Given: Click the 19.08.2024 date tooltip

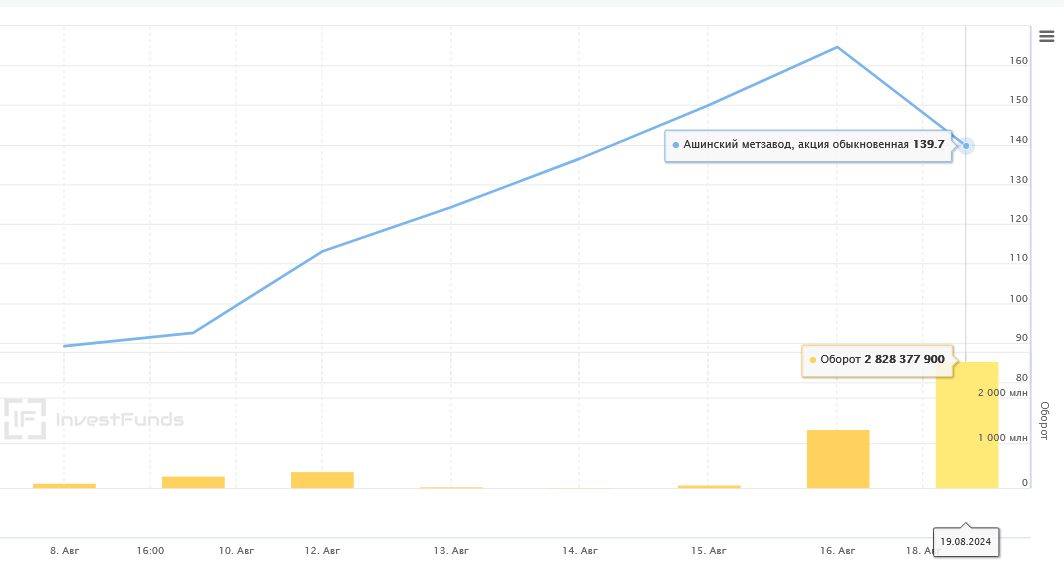Looking at the screenshot, I should [x=966, y=541].
